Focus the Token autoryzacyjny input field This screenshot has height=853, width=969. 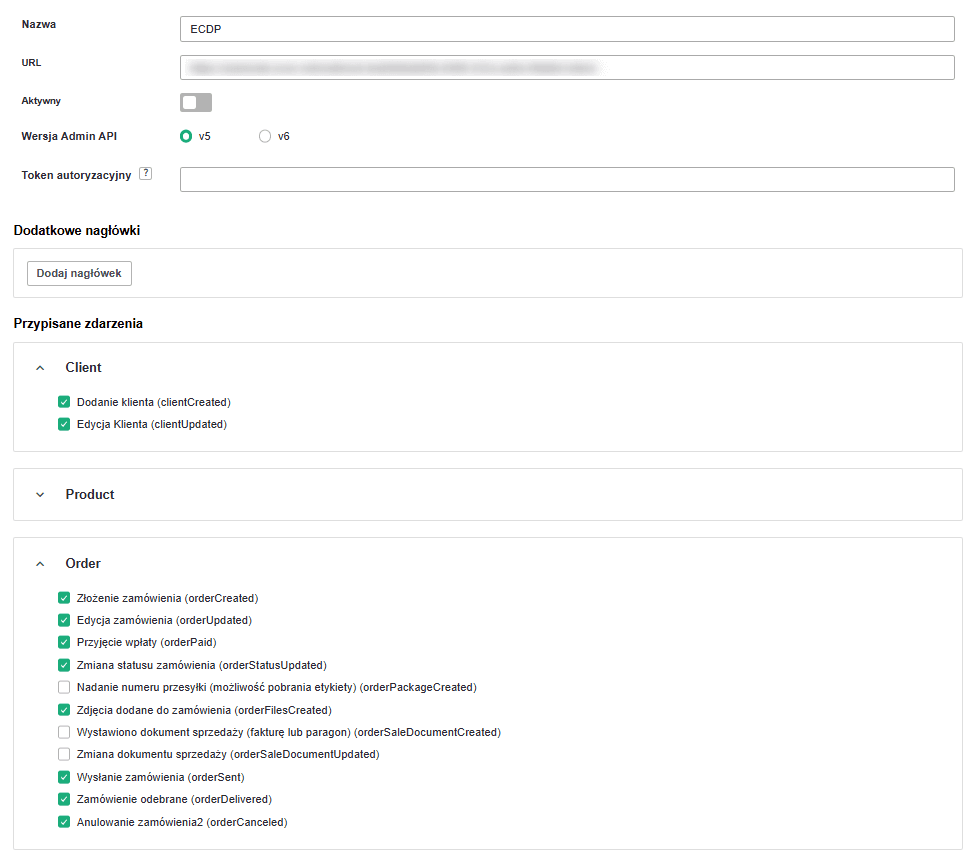(567, 179)
